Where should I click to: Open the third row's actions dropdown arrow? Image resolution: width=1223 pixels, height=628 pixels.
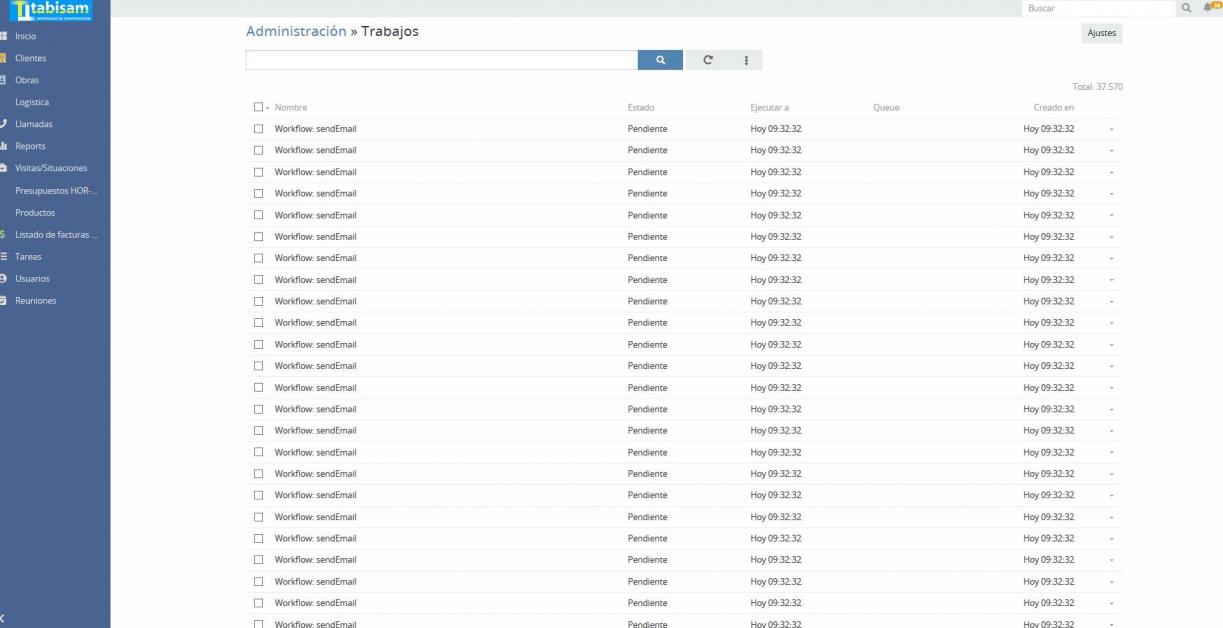tap(1111, 172)
